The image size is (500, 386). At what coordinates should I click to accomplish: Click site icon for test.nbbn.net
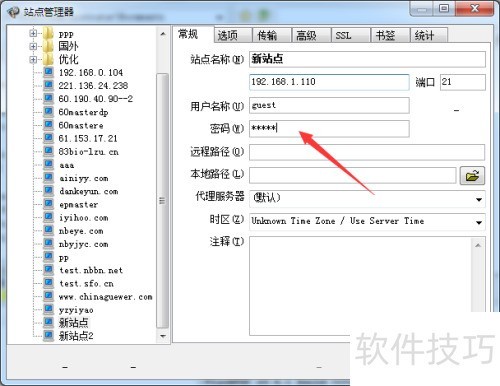(x=48, y=270)
